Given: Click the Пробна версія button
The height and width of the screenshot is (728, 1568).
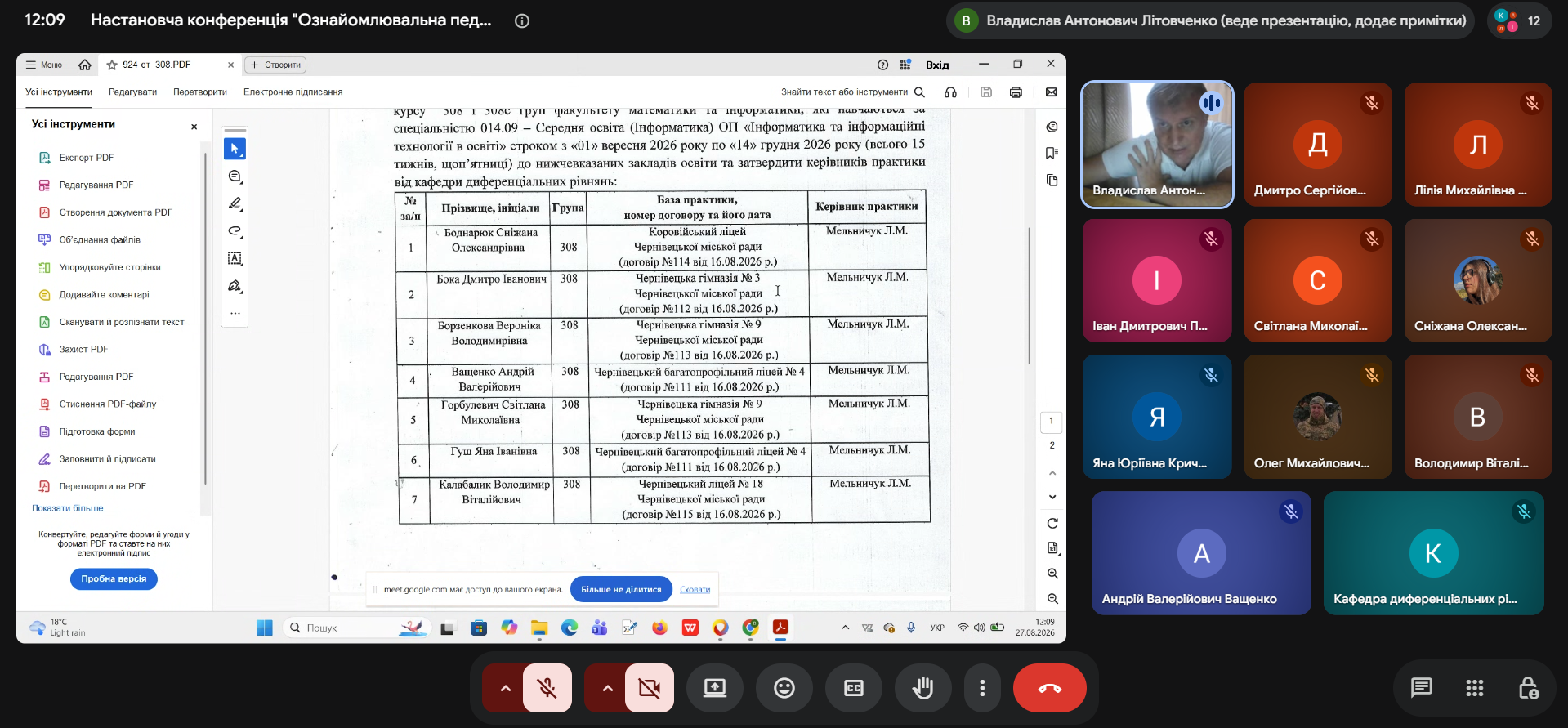Looking at the screenshot, I should coord(114,578).
